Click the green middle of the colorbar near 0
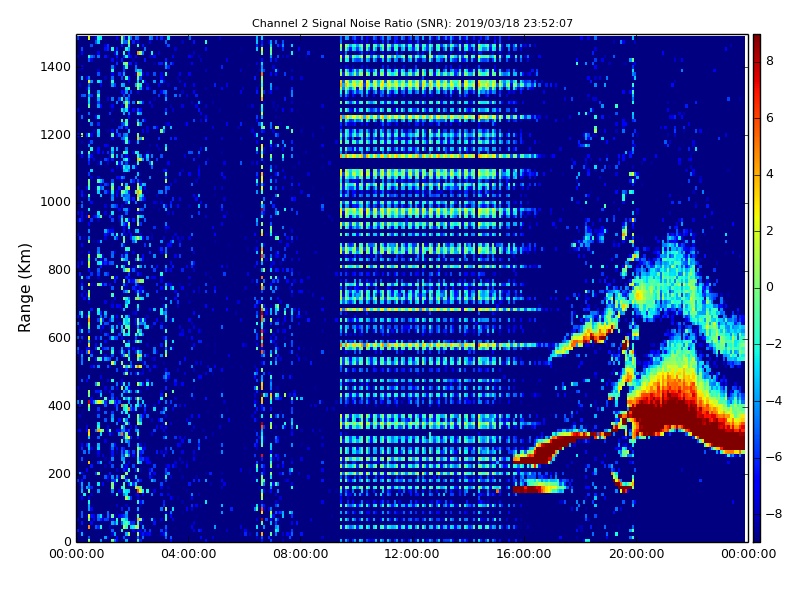 pos(757,287)
